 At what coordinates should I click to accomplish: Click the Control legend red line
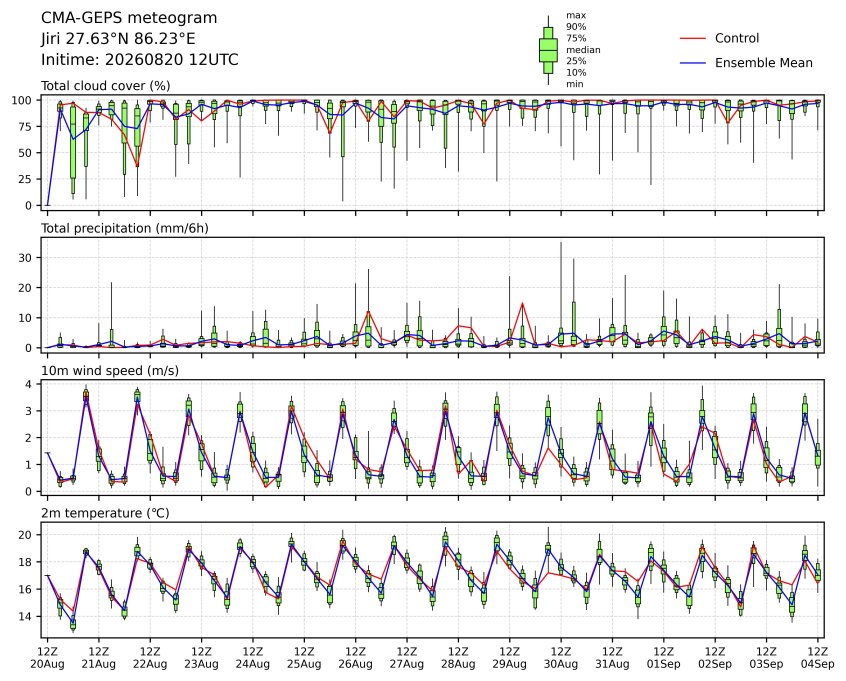click(x=693, y=38)
